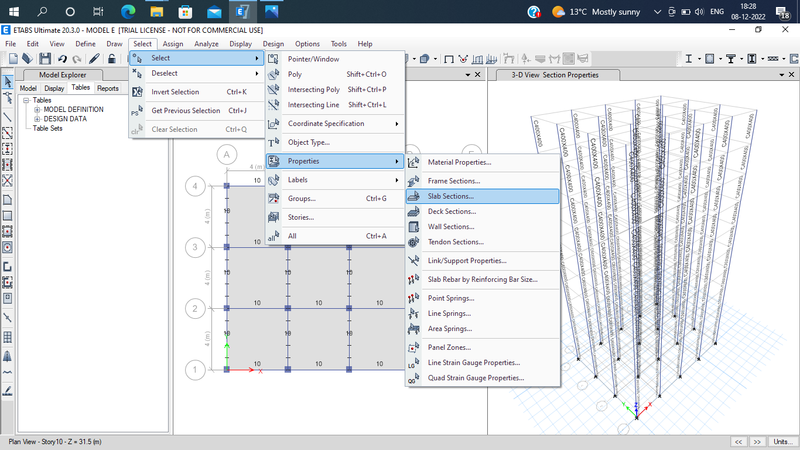Click the Windows Start button
Screen dimensions: 800x450
(x=14, y=11)
